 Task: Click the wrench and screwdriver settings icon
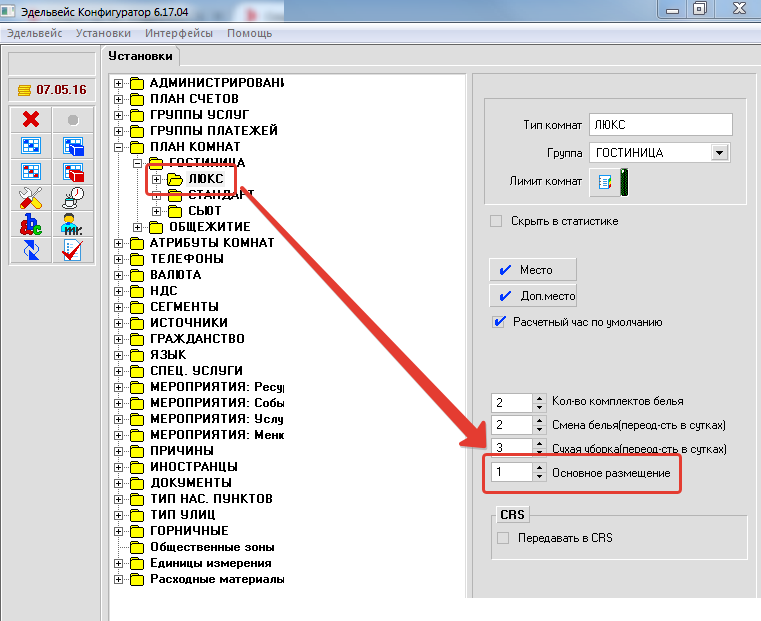click(31, 197)
